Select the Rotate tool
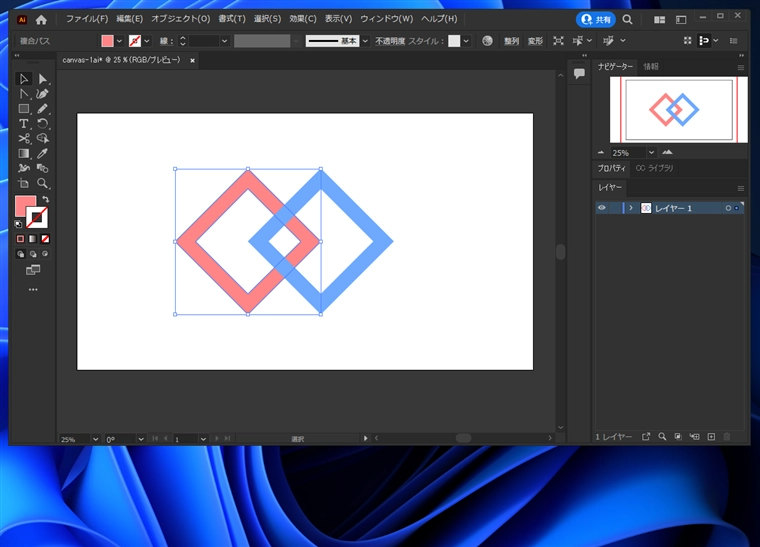The height and width of the screenshot is (547, 760). (x=43, y=124)
